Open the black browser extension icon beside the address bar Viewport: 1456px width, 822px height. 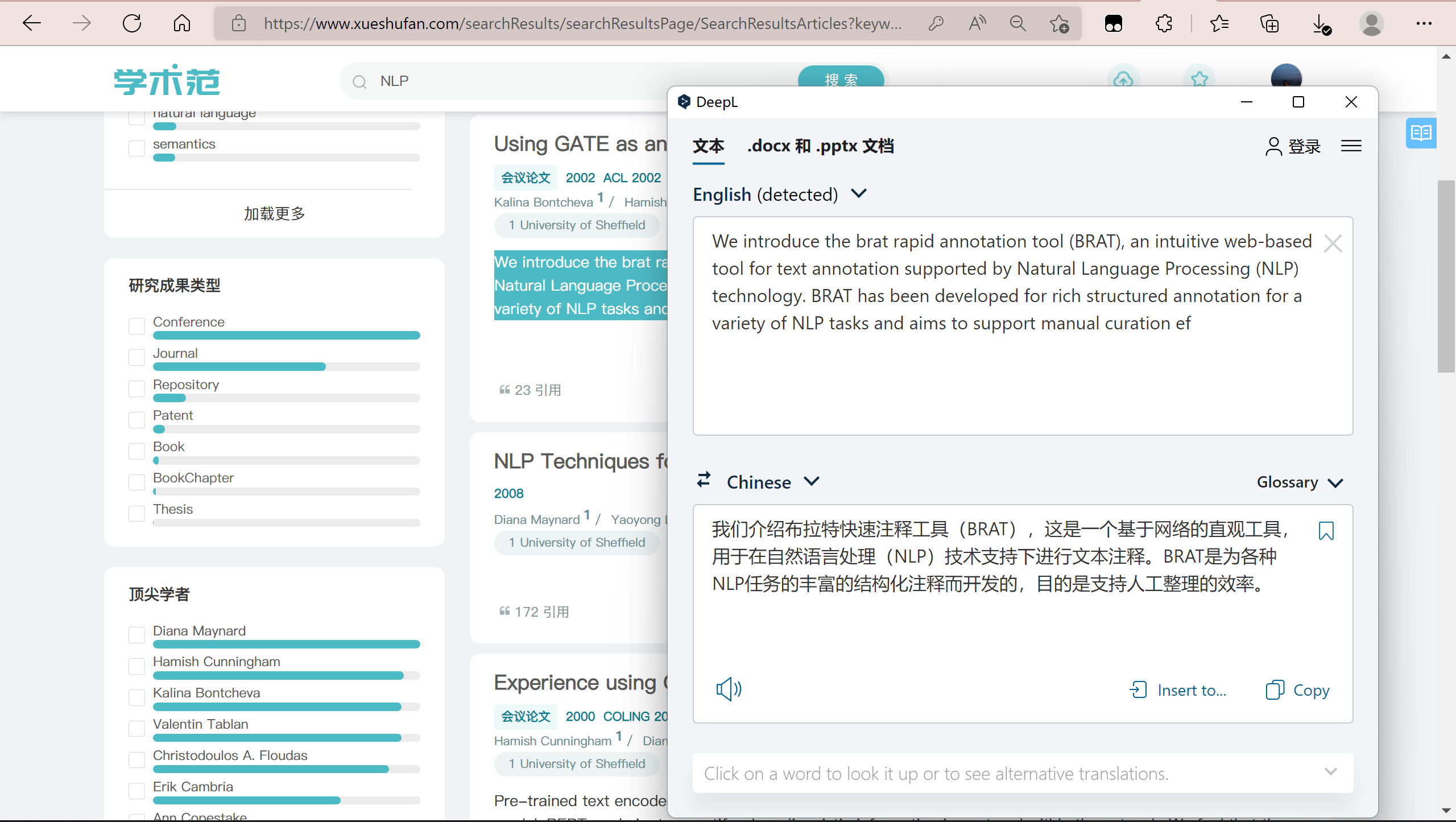tap(1113, 23)
